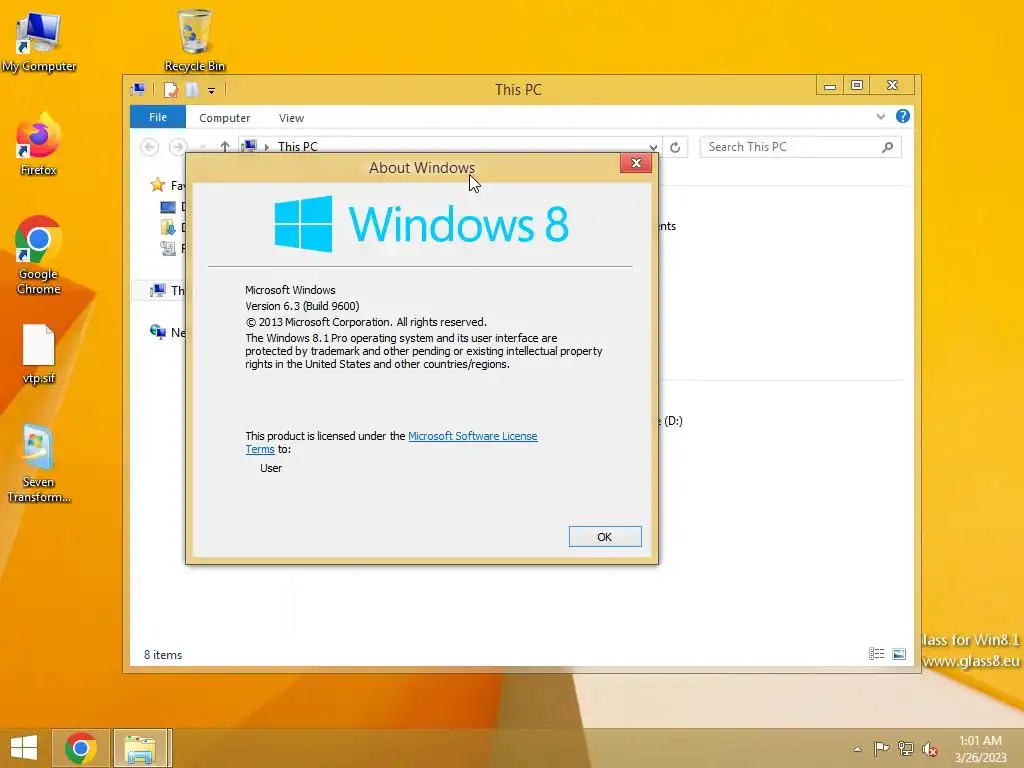Viewport: 1024px width, 768px height.
Task: Open the clock showing 1:01 AM
Action: [x=980, y=741]
